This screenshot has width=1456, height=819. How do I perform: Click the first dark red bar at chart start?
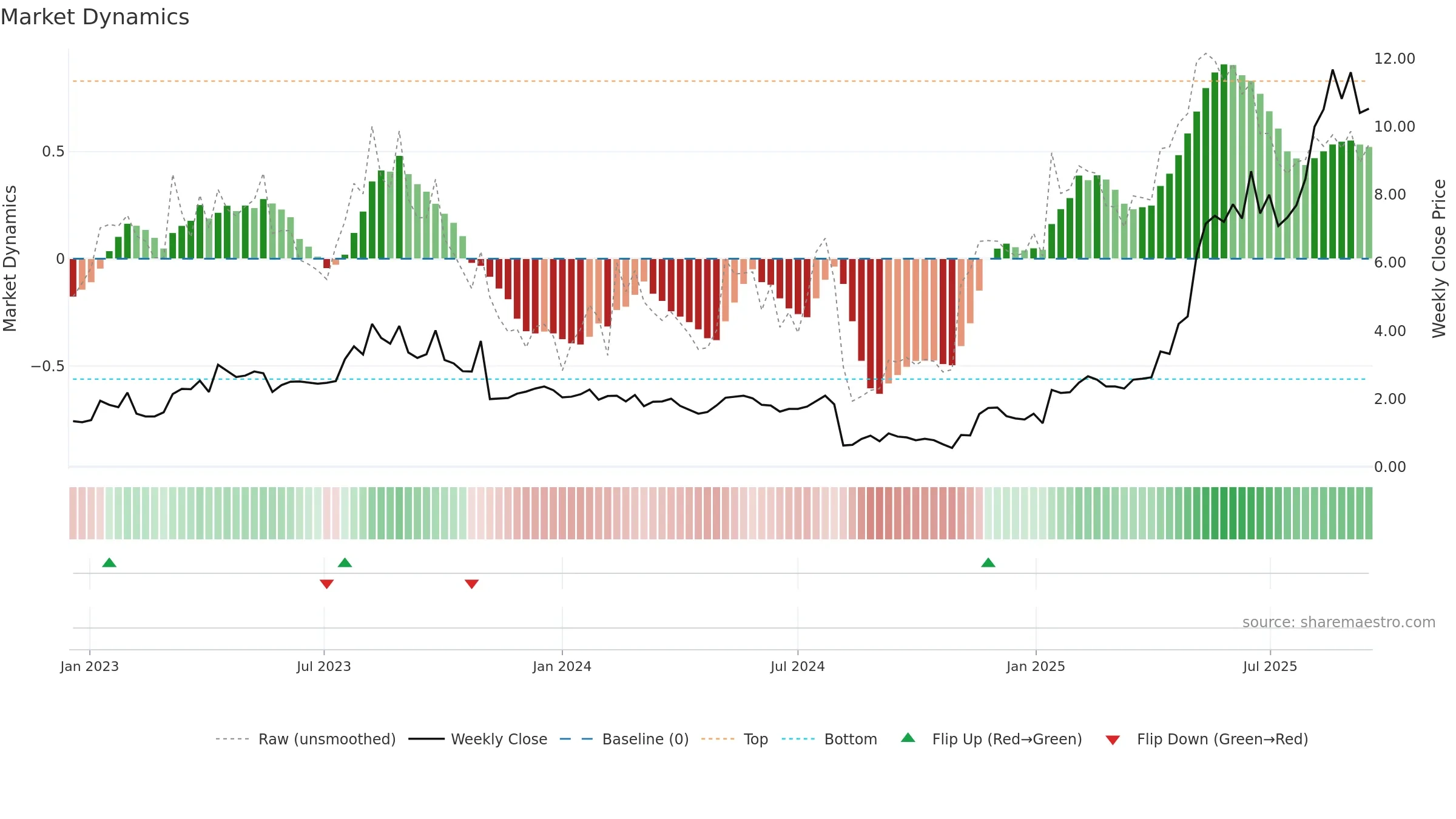click(73, 277)
